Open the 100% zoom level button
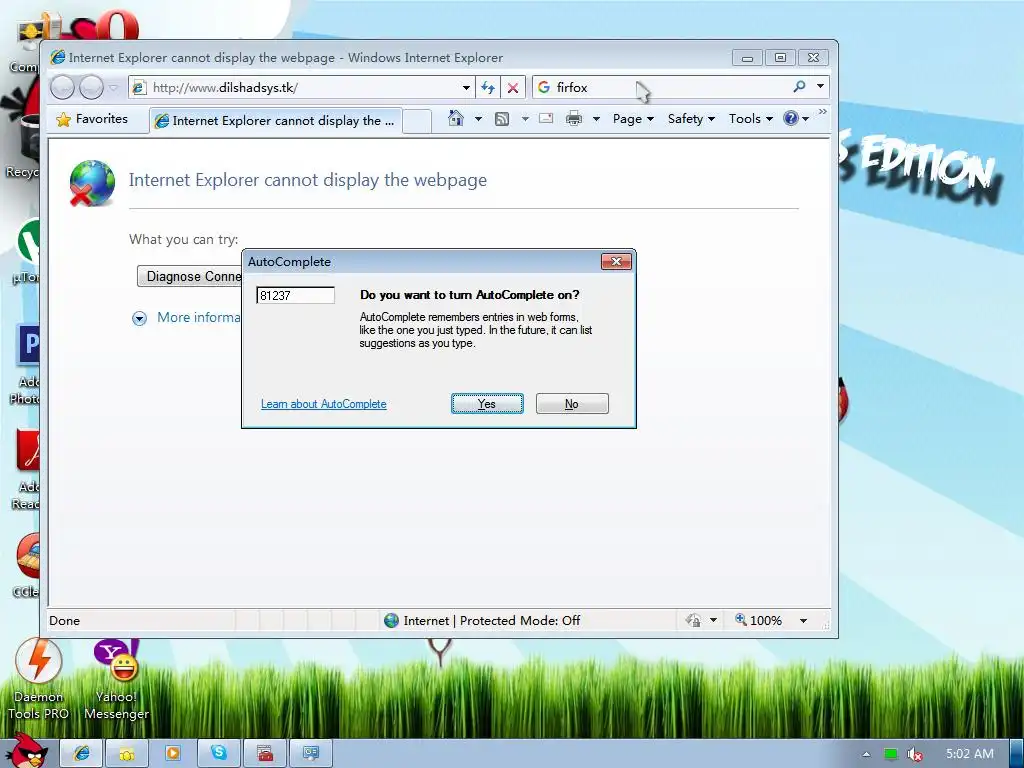Image resolution: width=1024 pixels, height=768 pixels. pos(758,620)
